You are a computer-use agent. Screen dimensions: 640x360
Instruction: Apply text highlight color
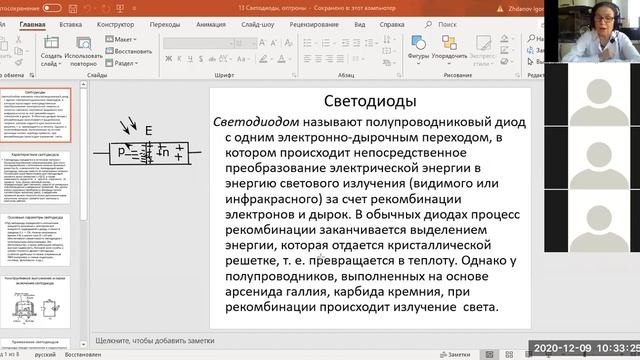(x=263, y=59)
